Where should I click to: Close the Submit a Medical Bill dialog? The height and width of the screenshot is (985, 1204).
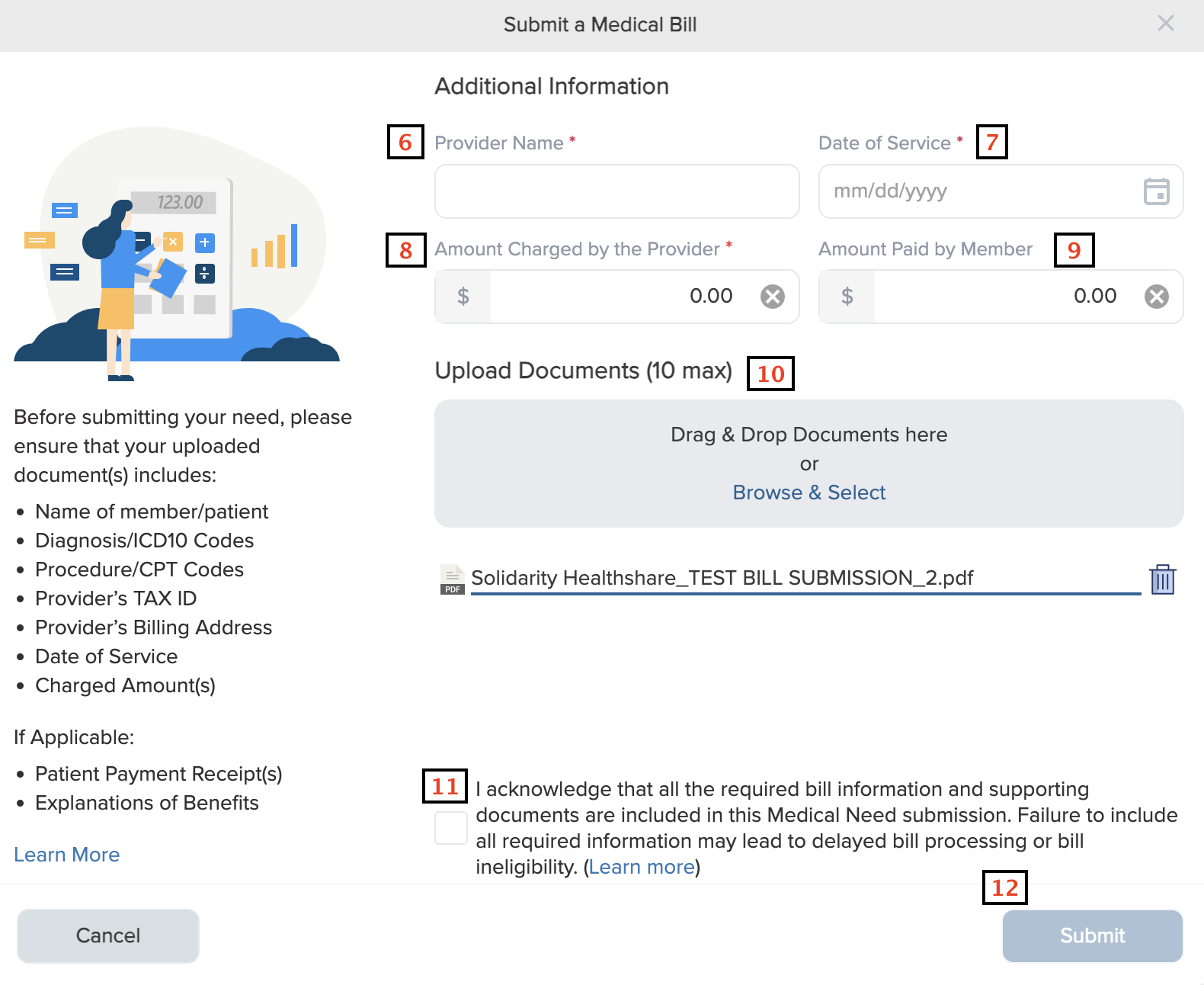tap(1165, 24)
